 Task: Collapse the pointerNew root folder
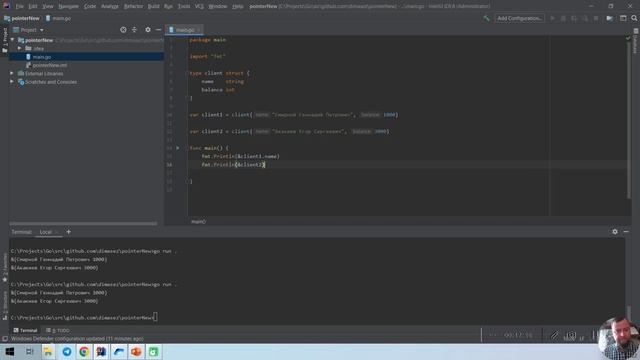pyautogui.click(x=12, y=40)
